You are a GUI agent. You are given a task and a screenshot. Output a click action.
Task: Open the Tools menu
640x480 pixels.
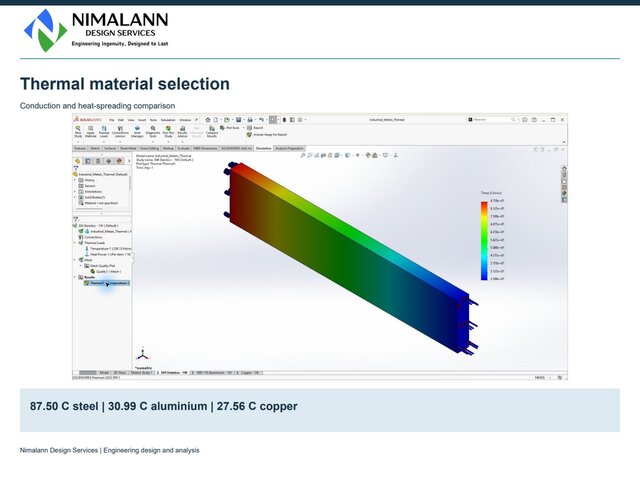pyautogui.click(x=153, y=120)
